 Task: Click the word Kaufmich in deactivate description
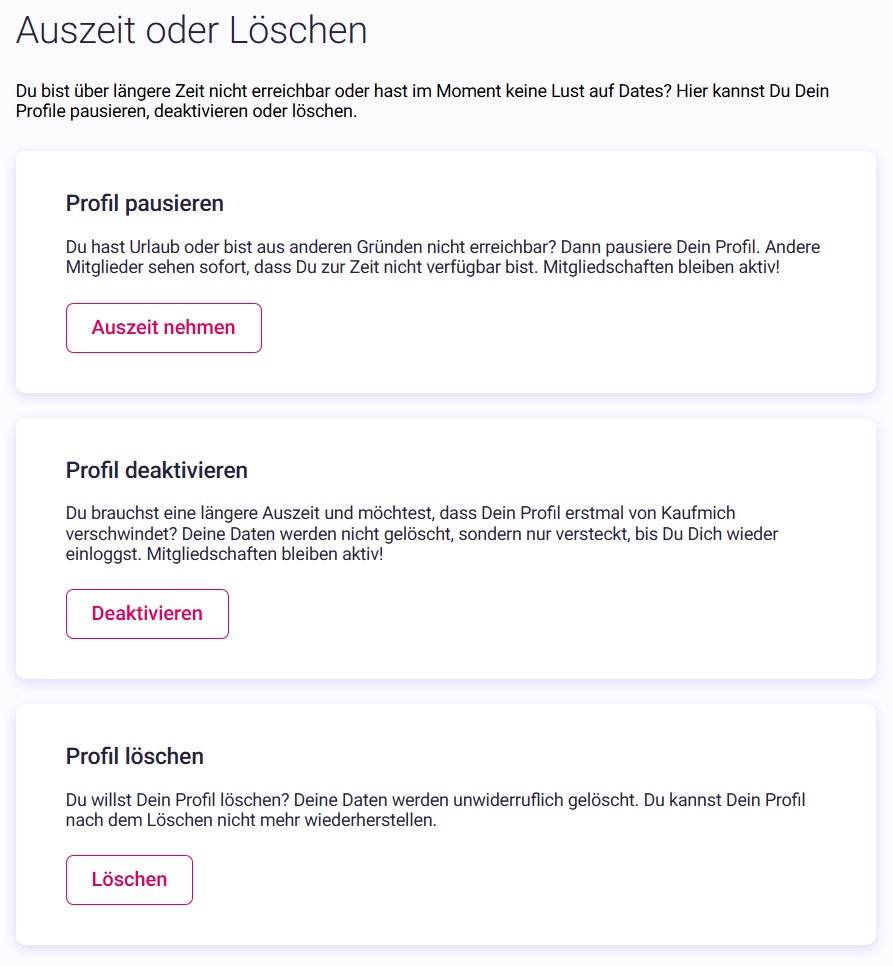point(698,513)
